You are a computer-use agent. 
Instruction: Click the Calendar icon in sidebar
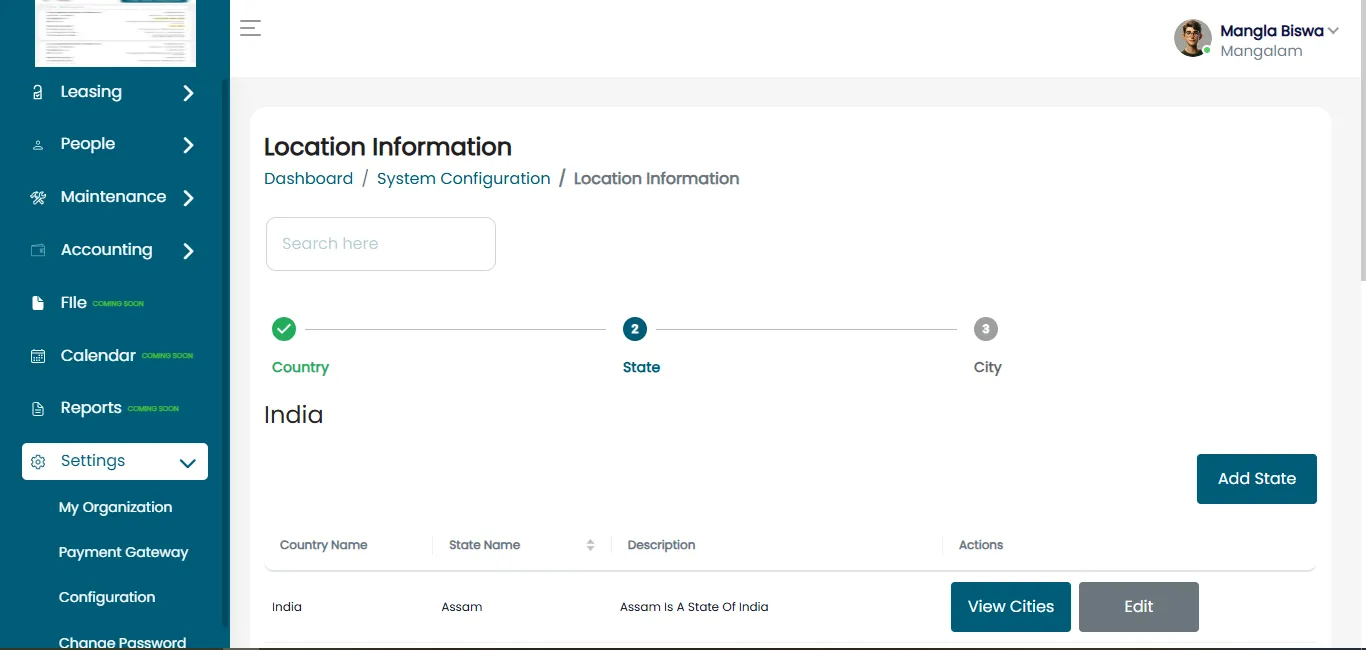[38, 356]
